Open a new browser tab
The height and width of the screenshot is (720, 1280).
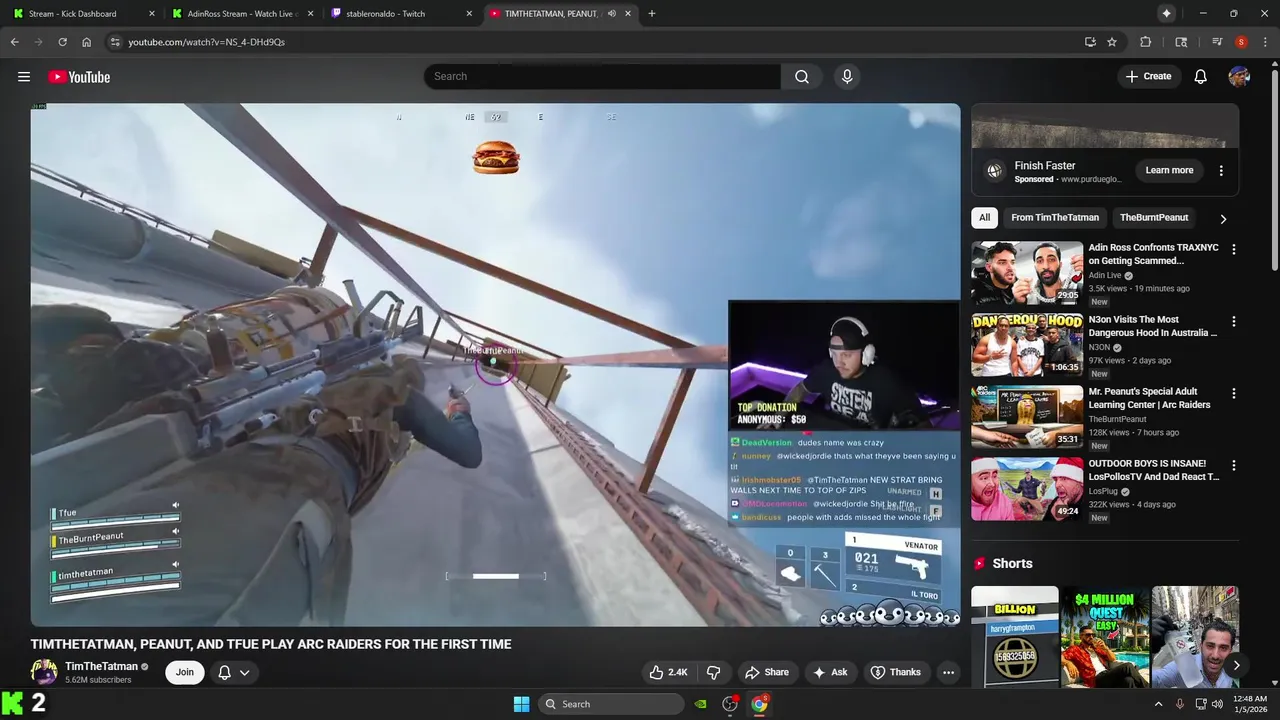652,13
